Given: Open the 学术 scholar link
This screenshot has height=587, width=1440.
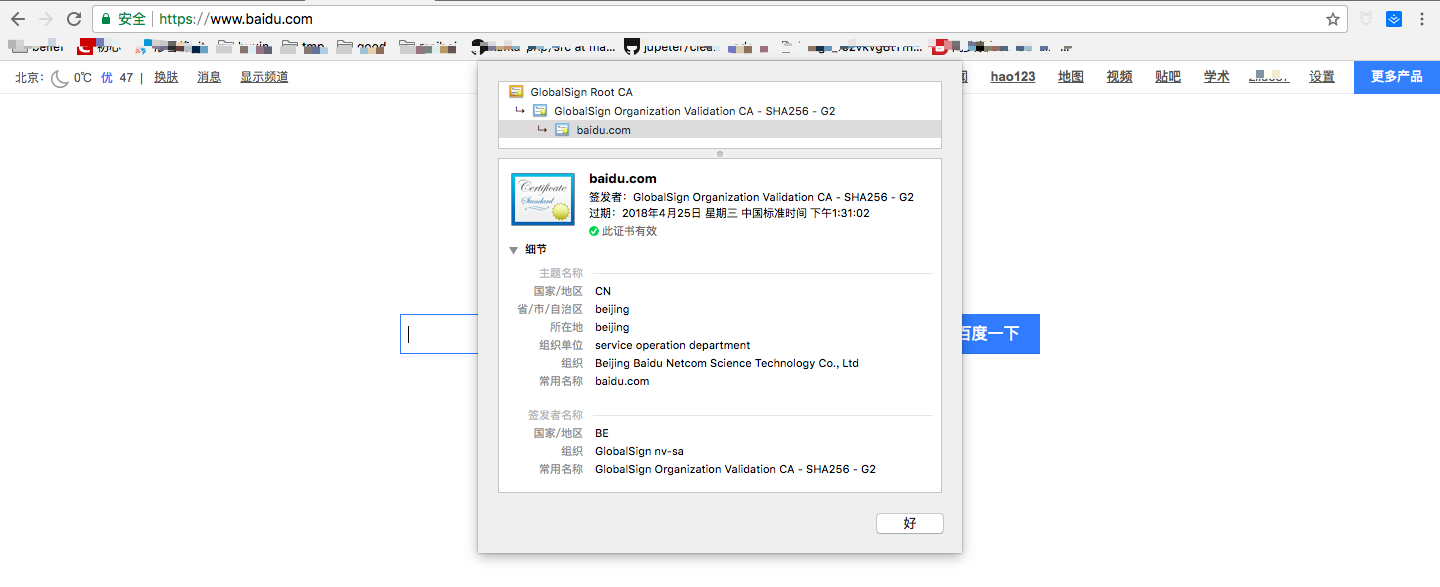Looking at the screenshot, I should click(x=1216, y=77).
